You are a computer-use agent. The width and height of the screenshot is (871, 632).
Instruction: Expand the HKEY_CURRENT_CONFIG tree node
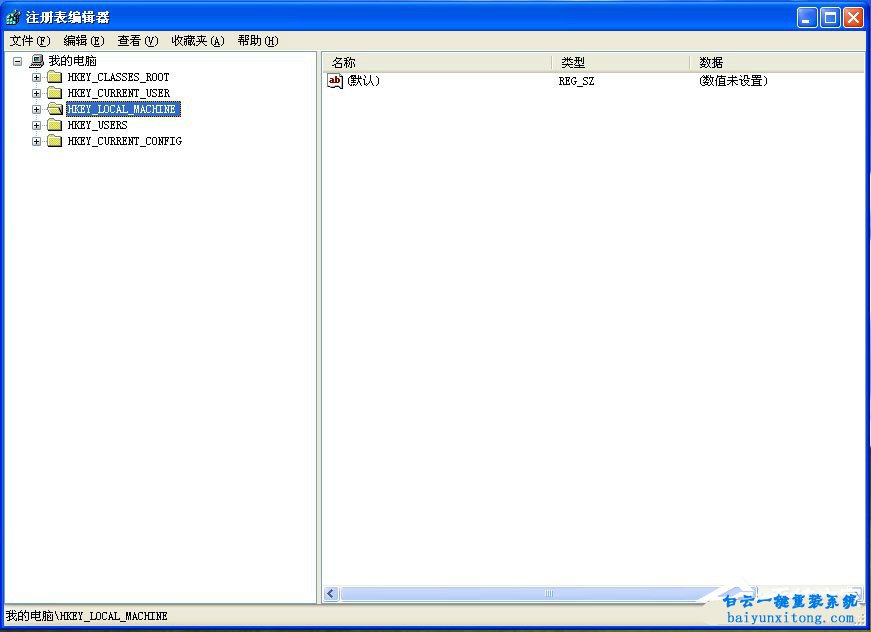click(36, 141)
